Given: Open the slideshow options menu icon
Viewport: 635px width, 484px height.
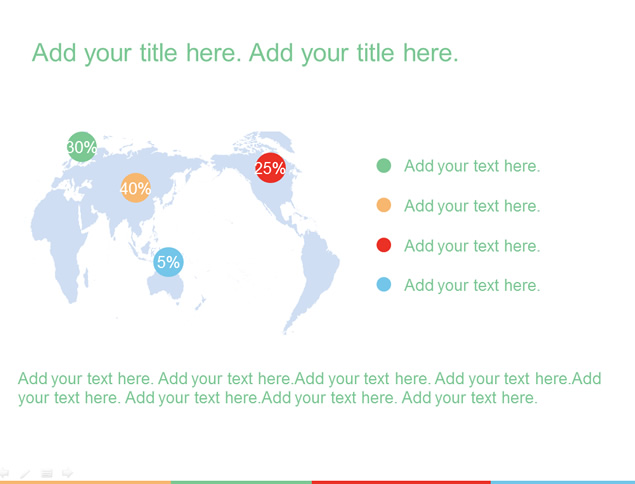Looking at the screenshot, I should (47, 473).
